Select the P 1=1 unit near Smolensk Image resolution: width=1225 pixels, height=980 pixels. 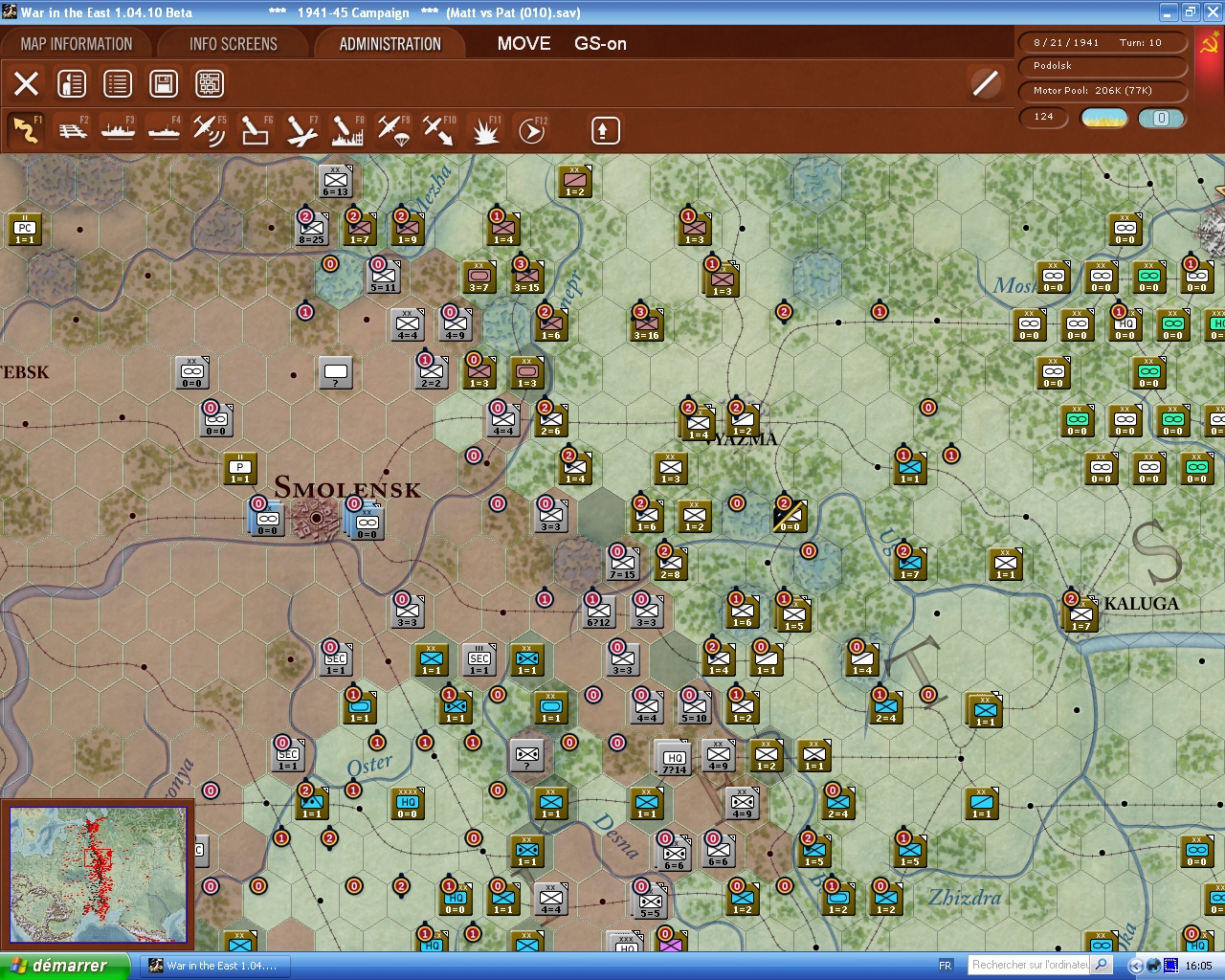click(x=240, y=469)
